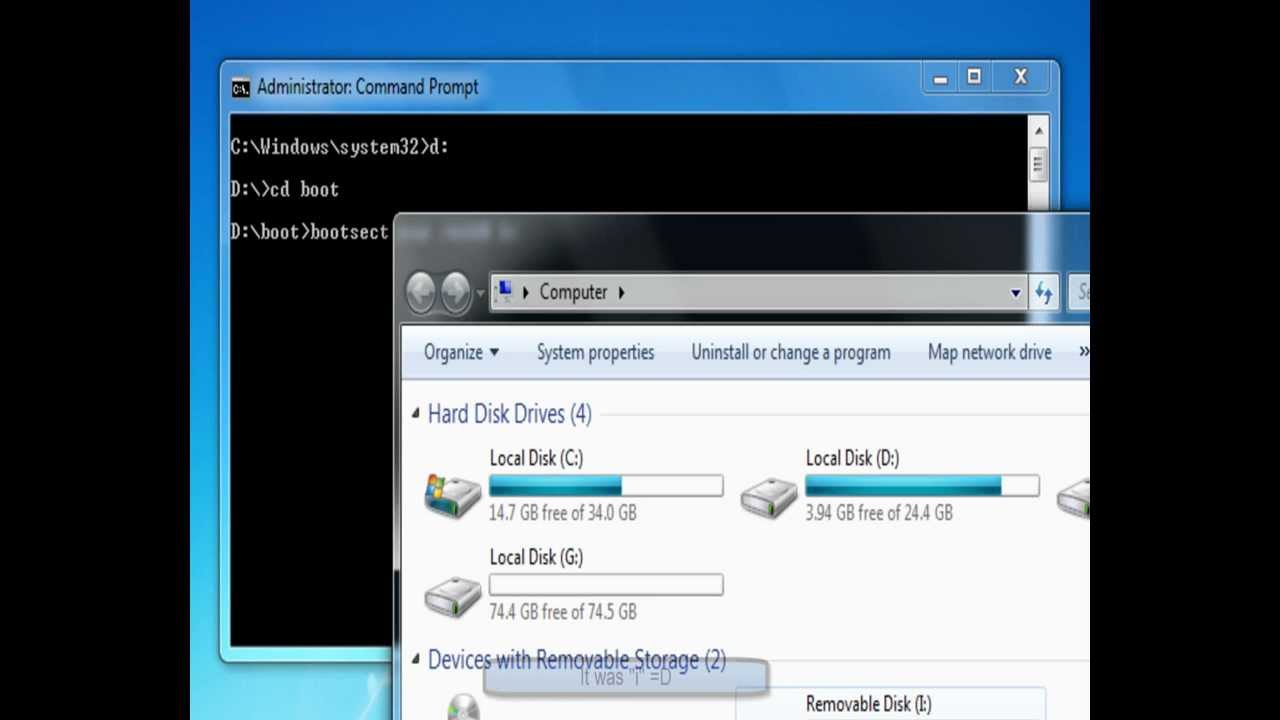Click the Local Disk (C:) usage bar
1280x720 pixels.
[x=606, y=486]
